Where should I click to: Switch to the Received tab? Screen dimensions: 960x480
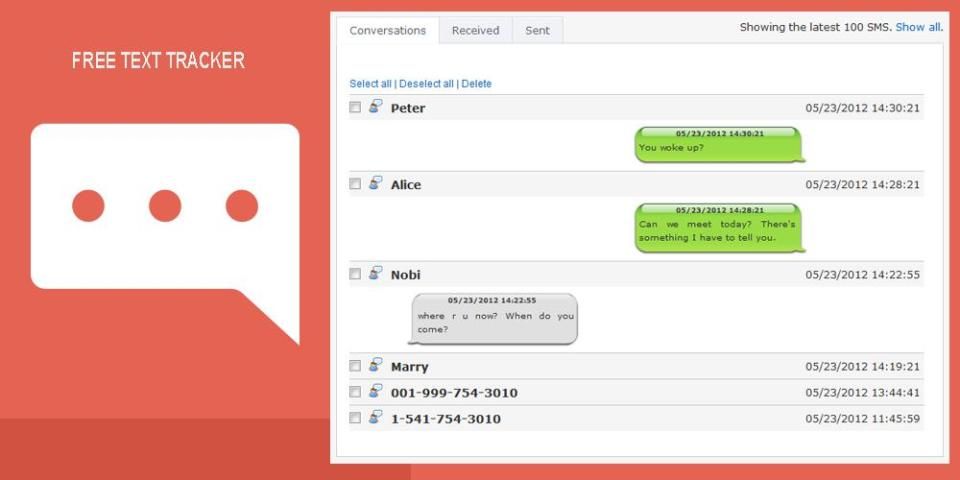click(x=475, y=30)
